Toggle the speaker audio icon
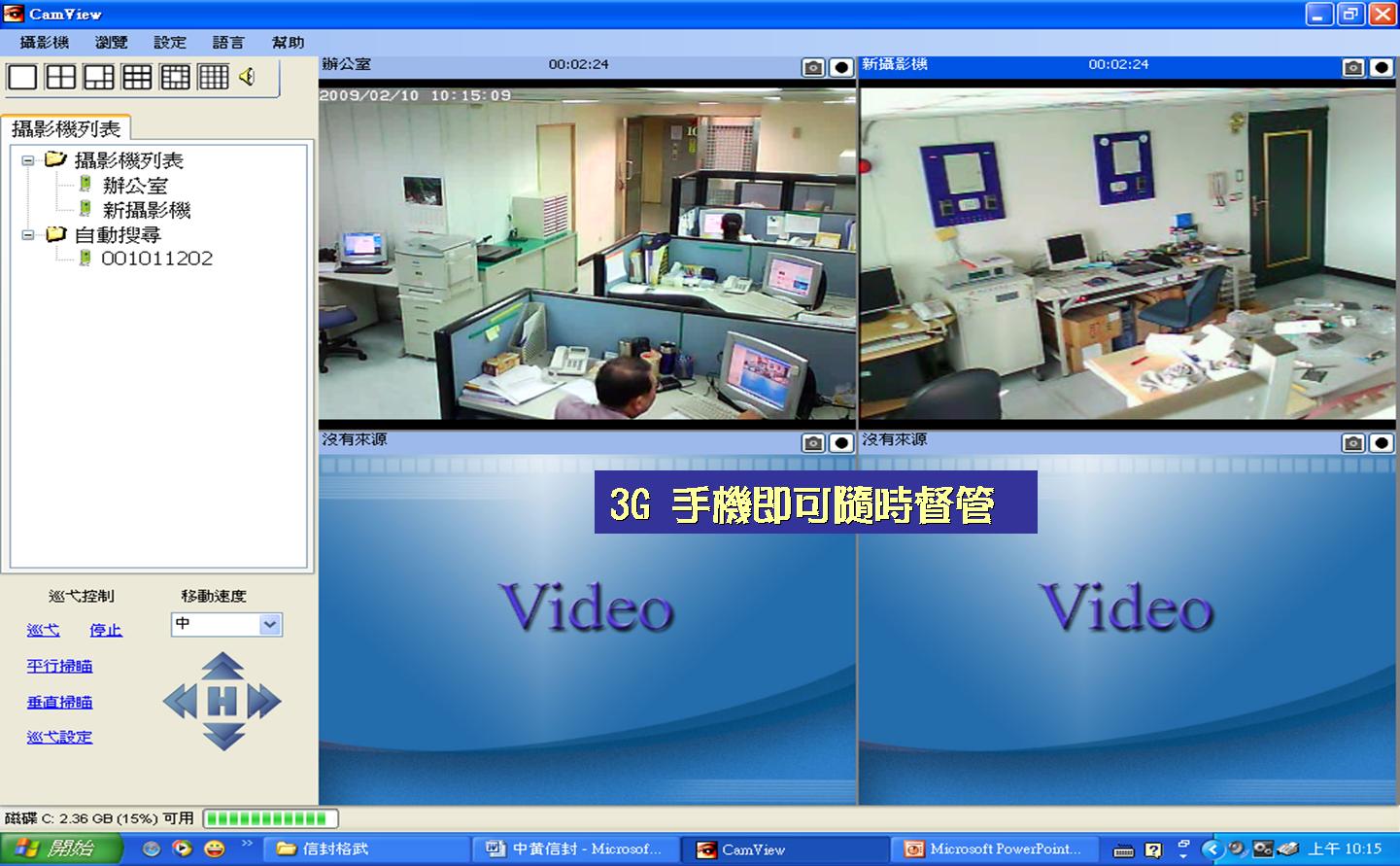The width and height of the screenshot is (1400, 866). [248, 77]
